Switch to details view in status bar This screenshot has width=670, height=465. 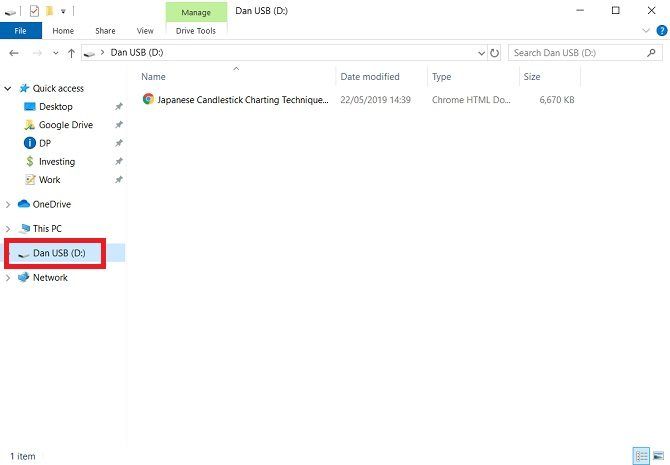[x=640, y=455]
